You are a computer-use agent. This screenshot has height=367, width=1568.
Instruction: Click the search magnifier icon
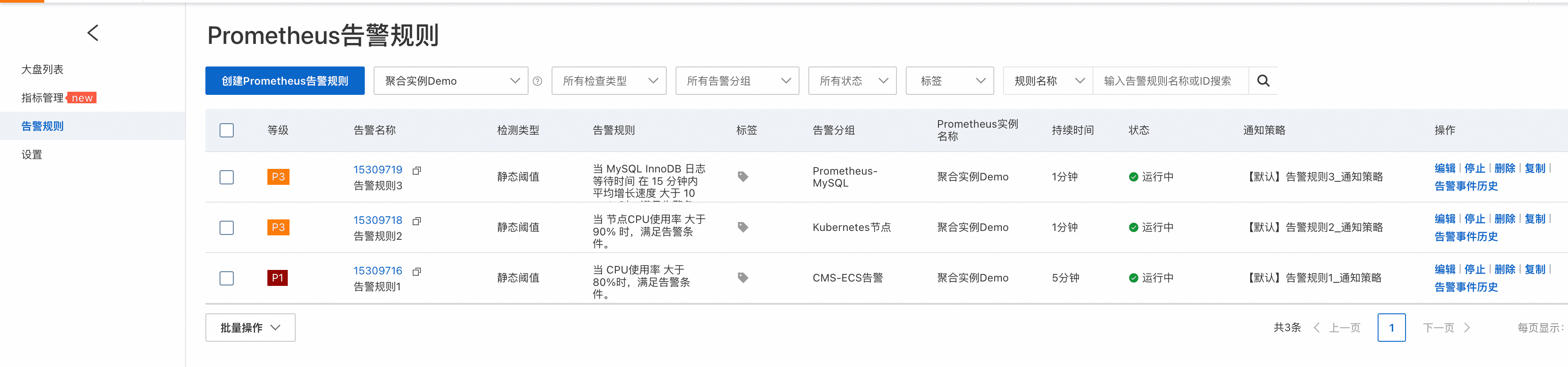point(1263,81)
